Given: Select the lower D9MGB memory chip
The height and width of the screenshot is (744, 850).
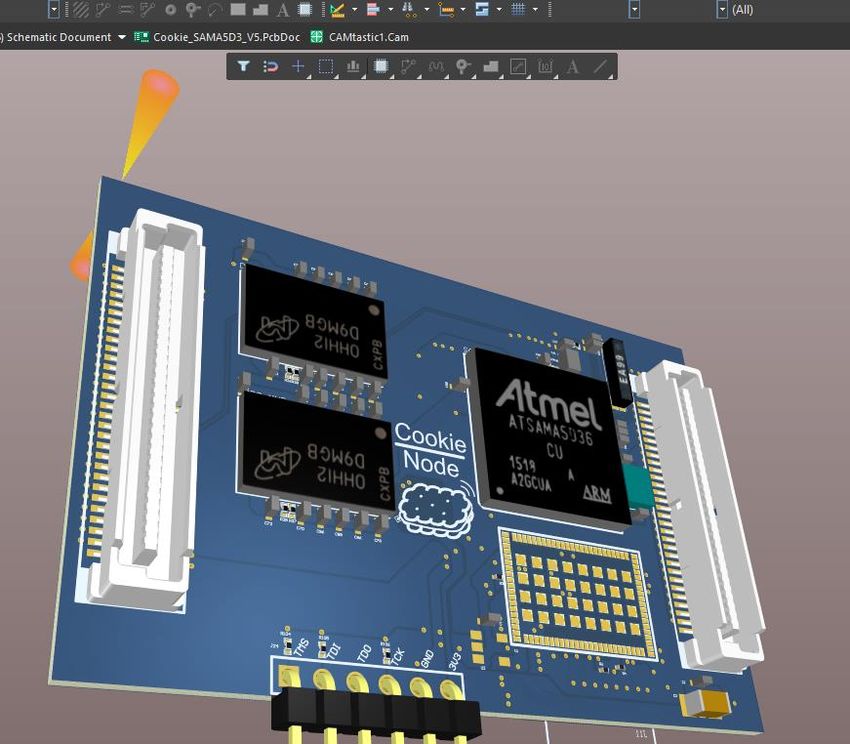Looking at the screenshot, I should (x=314, y=449).
